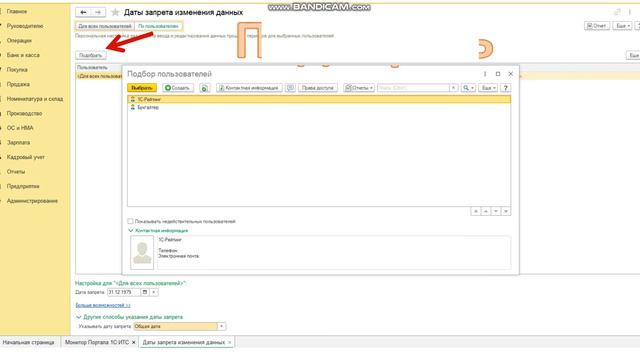This screenshot has width=640, height=360.
Task: Open the Продажи section in sidebar
Action: (18, 84)
